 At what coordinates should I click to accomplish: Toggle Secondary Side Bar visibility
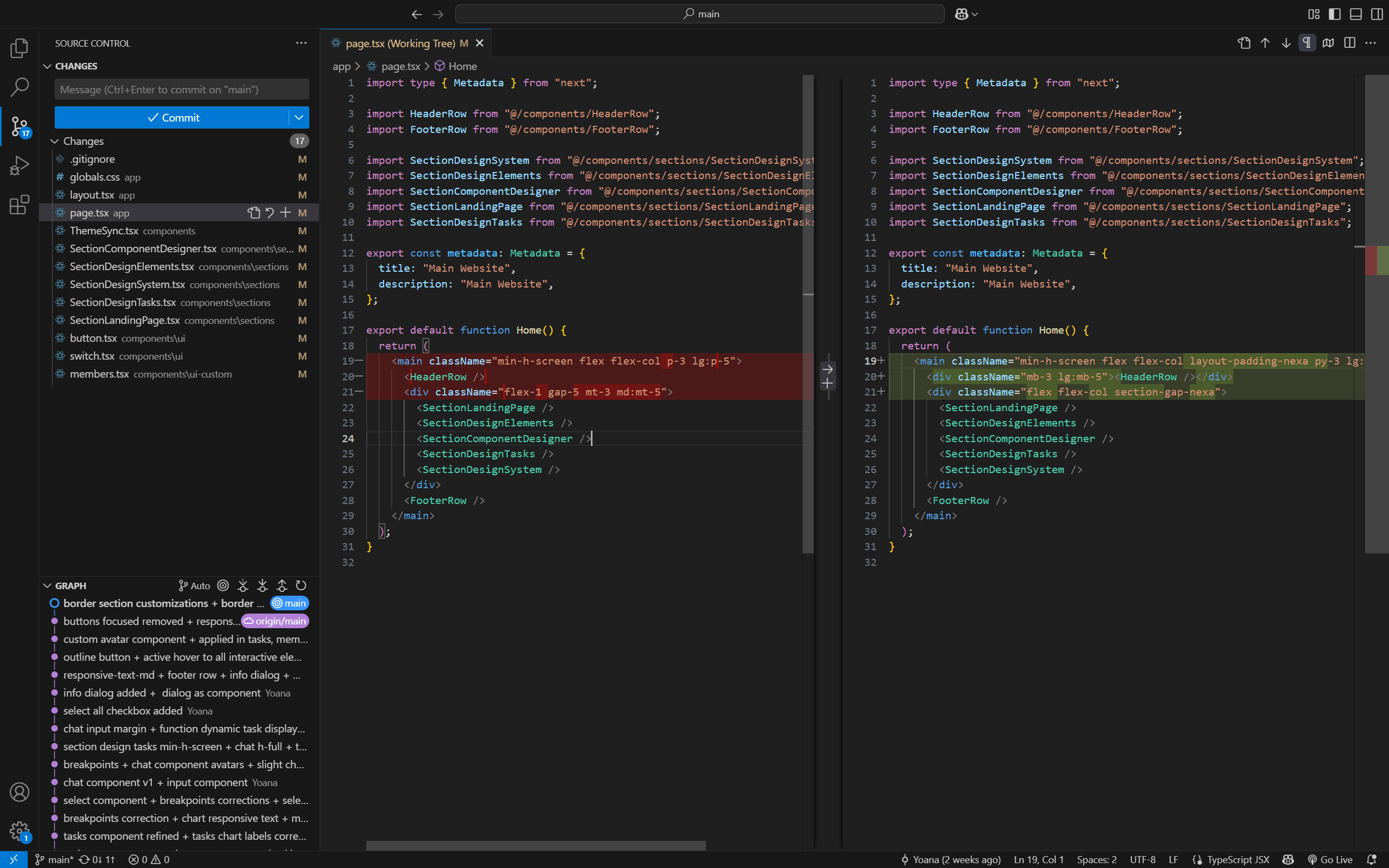[1377, 14]
